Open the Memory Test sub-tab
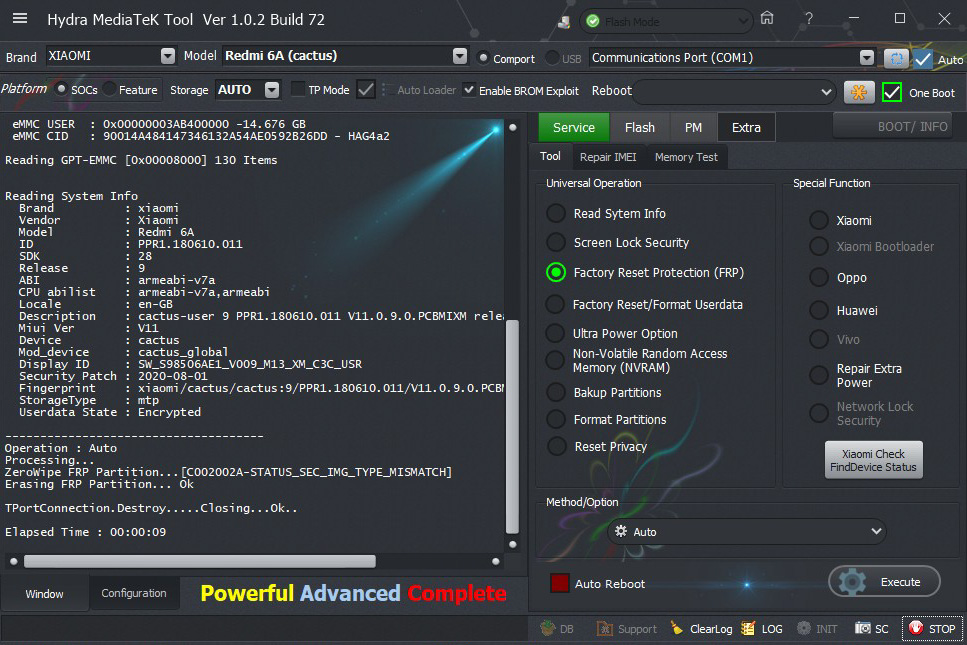The height and width of the screenshot is (645, 967). [x=686, y=157]
